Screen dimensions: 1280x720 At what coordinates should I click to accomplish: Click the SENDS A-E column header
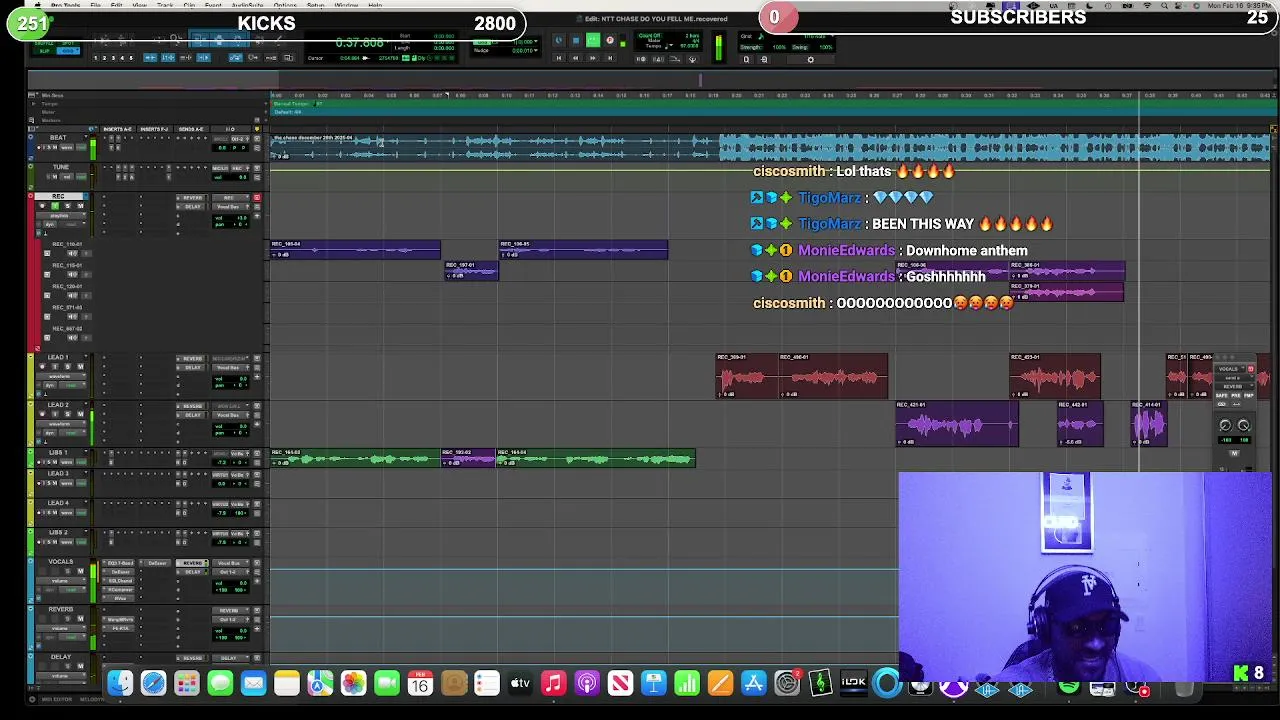[x=190, y=129]
